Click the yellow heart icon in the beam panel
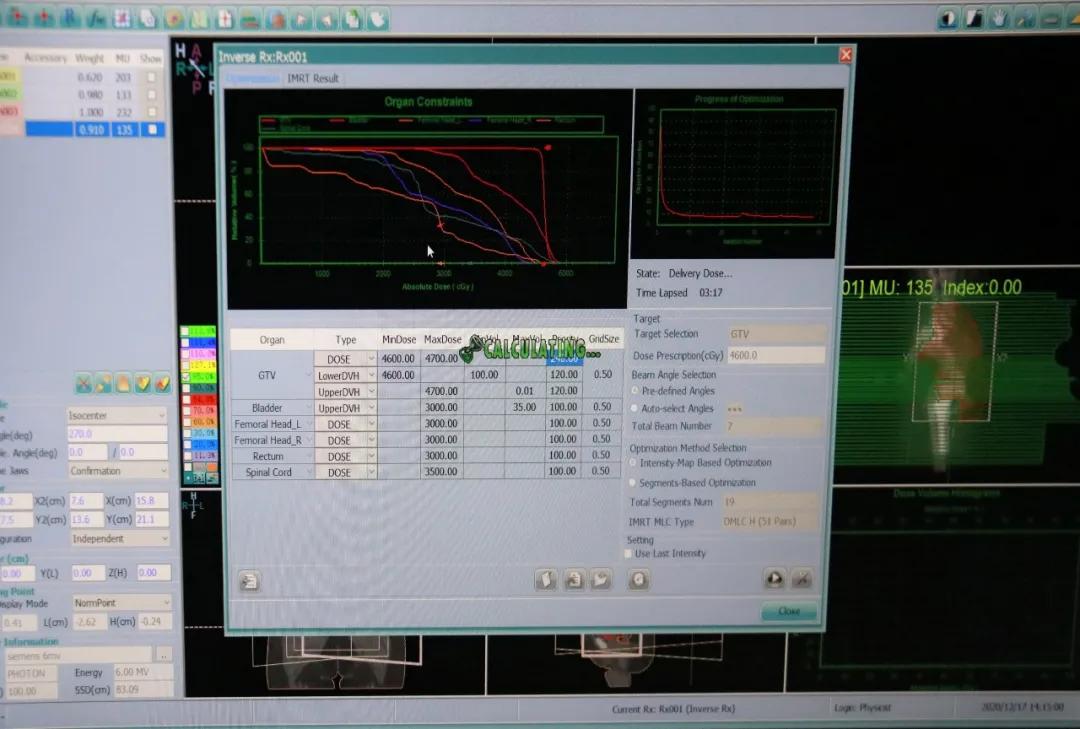Viewport: 1080px width, 729px height. [x=143, y=384]
